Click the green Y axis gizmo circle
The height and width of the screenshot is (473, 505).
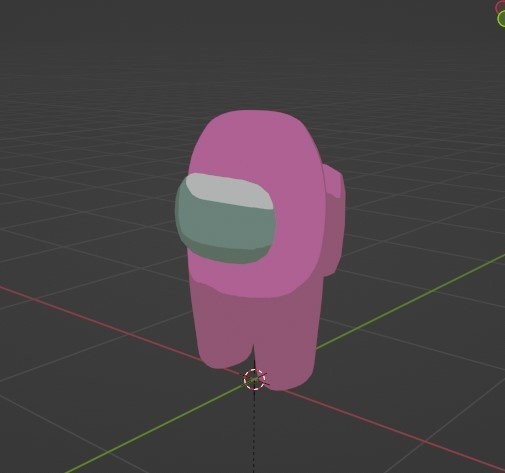tap(502, 19)
